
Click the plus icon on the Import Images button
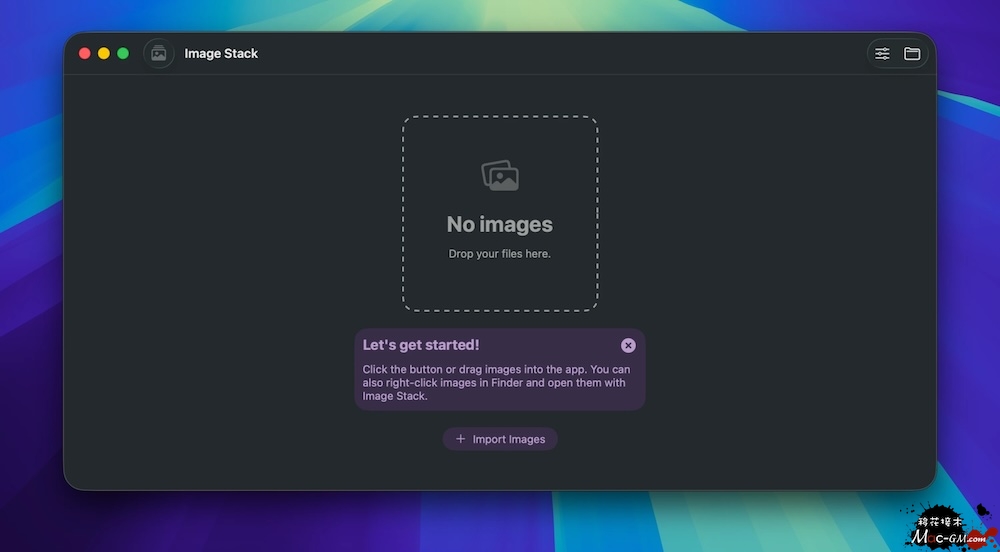tap(461, 439)
